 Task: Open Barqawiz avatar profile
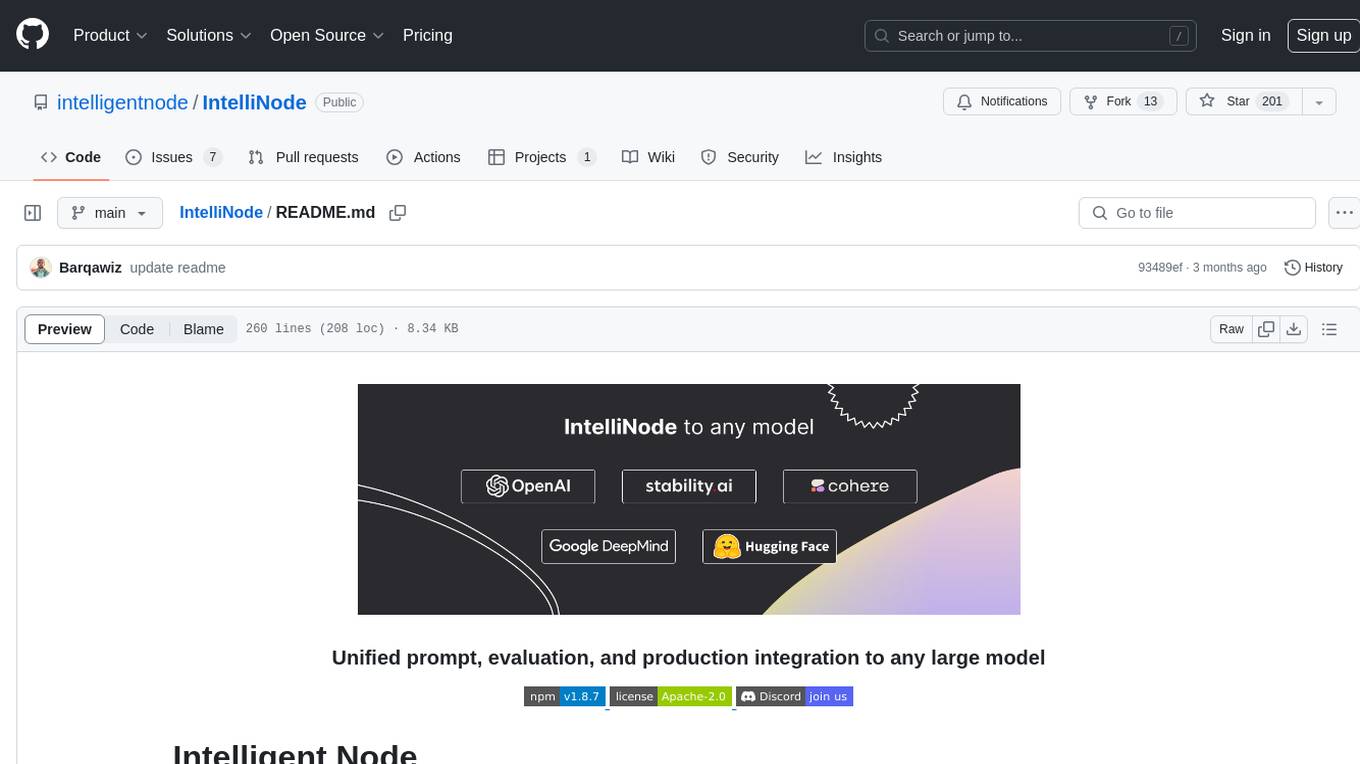click(x=41, y=267)
